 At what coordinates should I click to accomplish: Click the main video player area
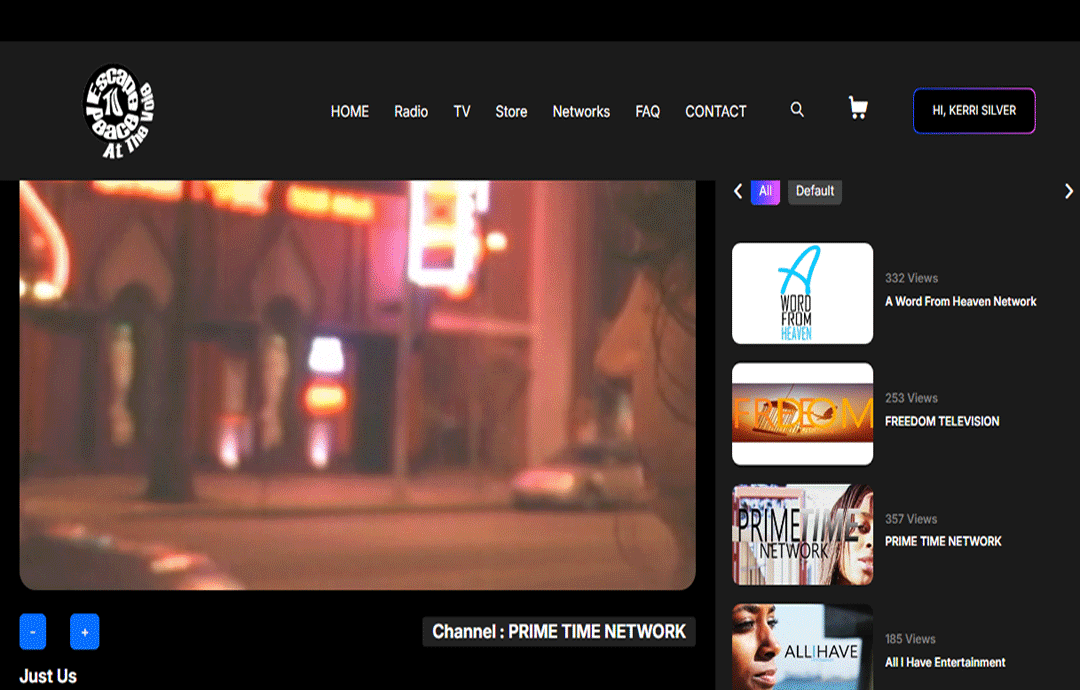click(x=357, y=385)
